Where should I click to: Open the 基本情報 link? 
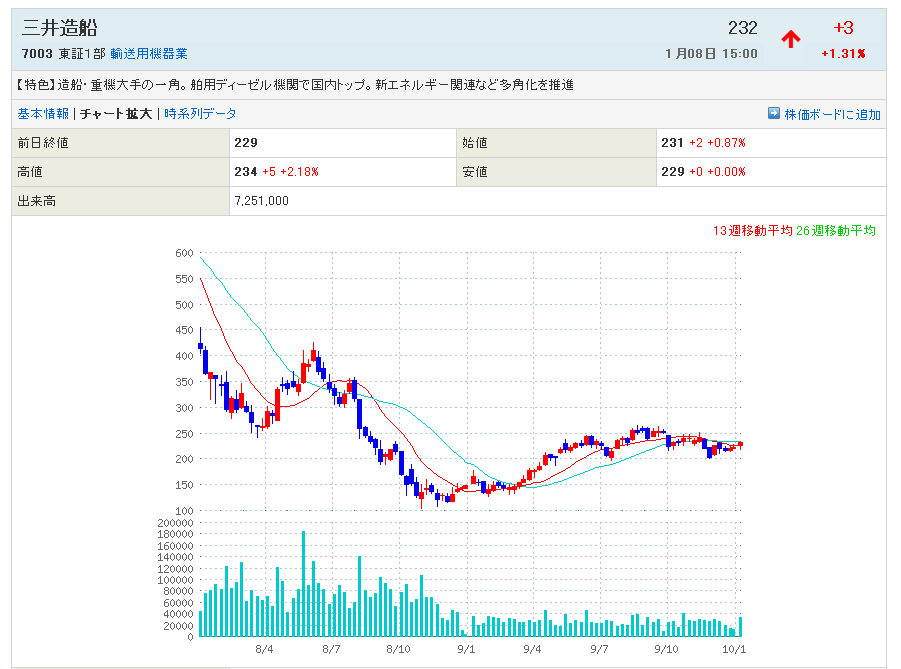coord(43,114)
